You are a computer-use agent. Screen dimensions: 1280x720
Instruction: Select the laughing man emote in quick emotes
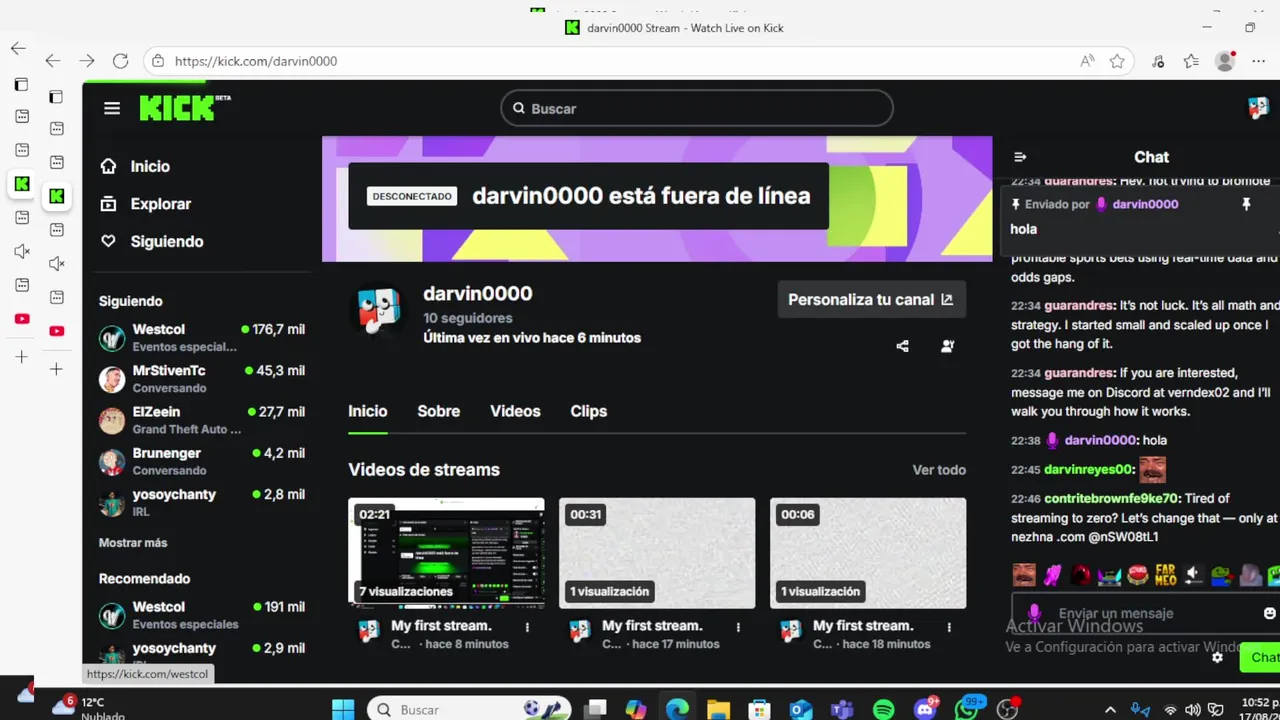click(x=1024, y=575)
